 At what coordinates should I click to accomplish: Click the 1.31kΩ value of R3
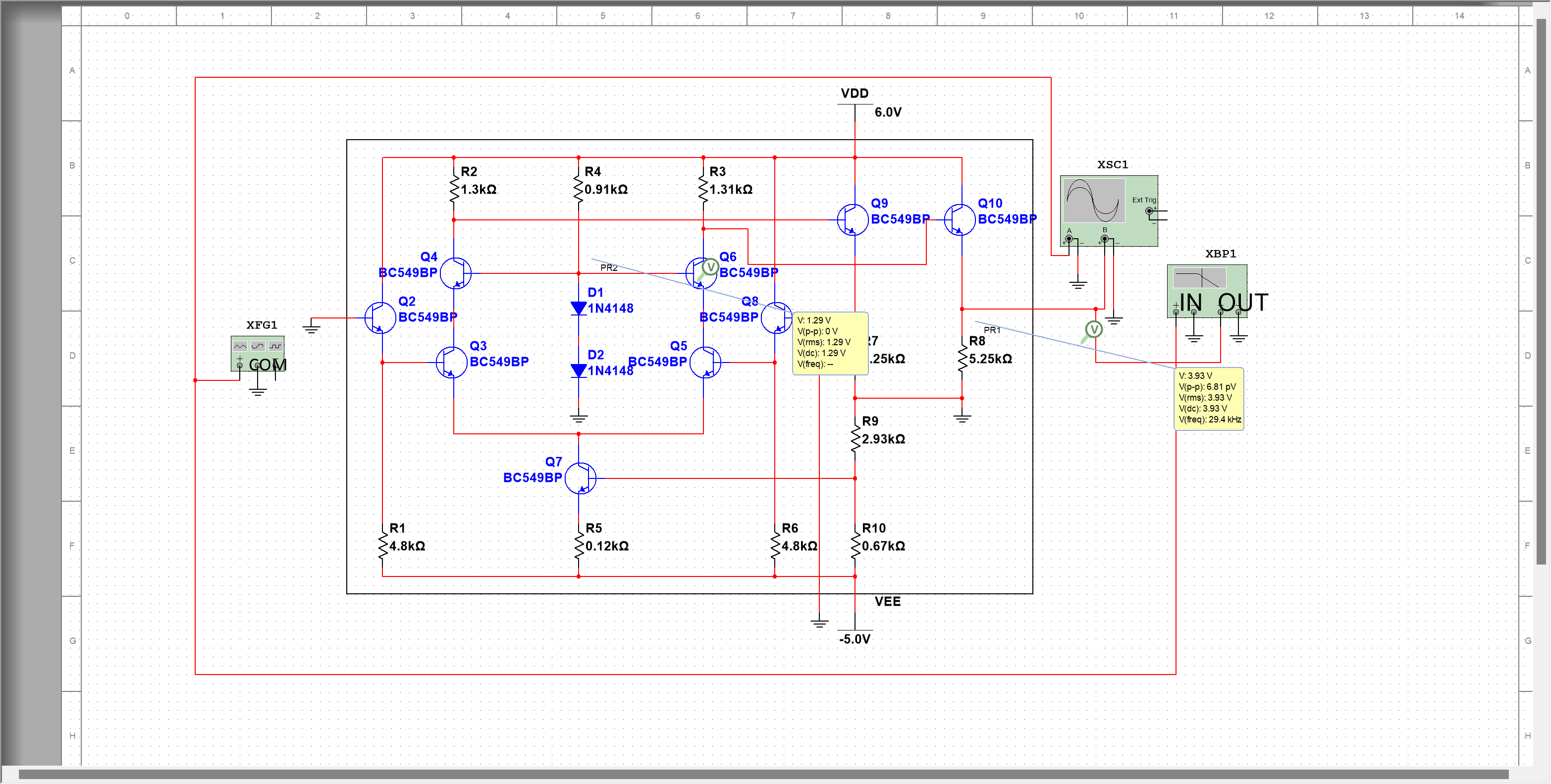point(731,189)
